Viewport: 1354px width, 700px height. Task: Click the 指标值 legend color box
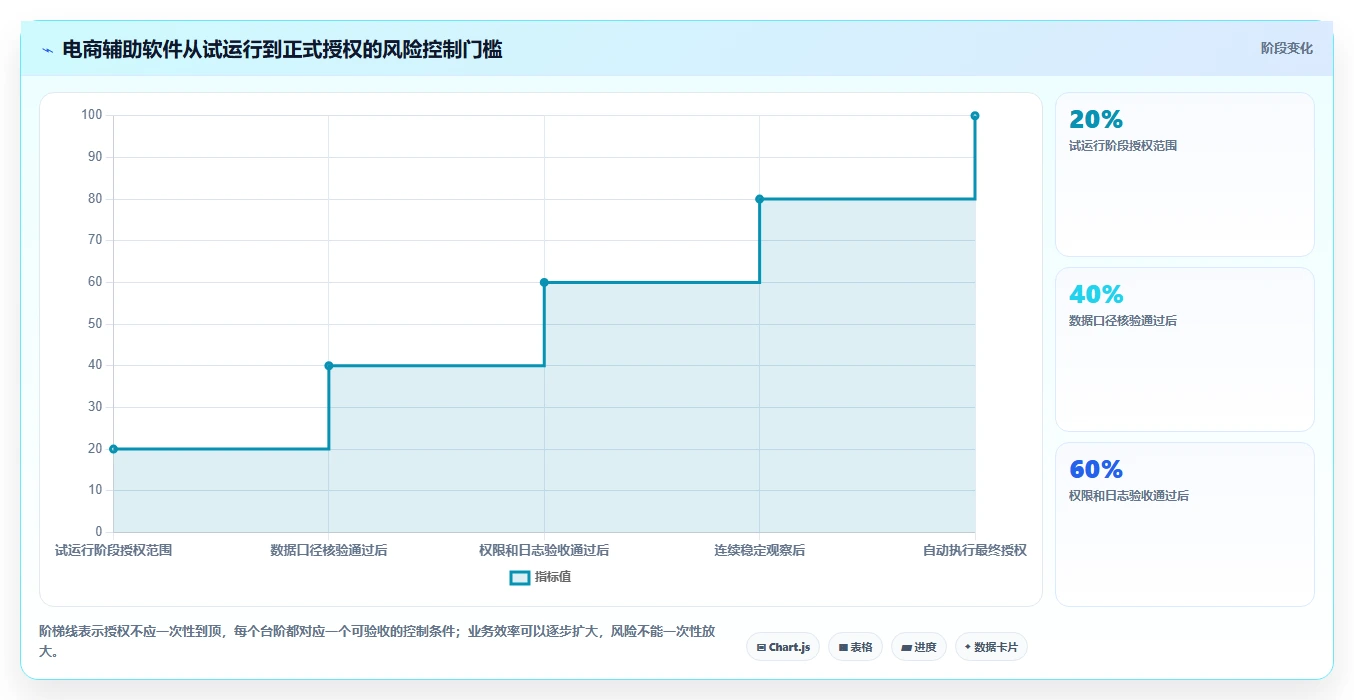[520, 577]
